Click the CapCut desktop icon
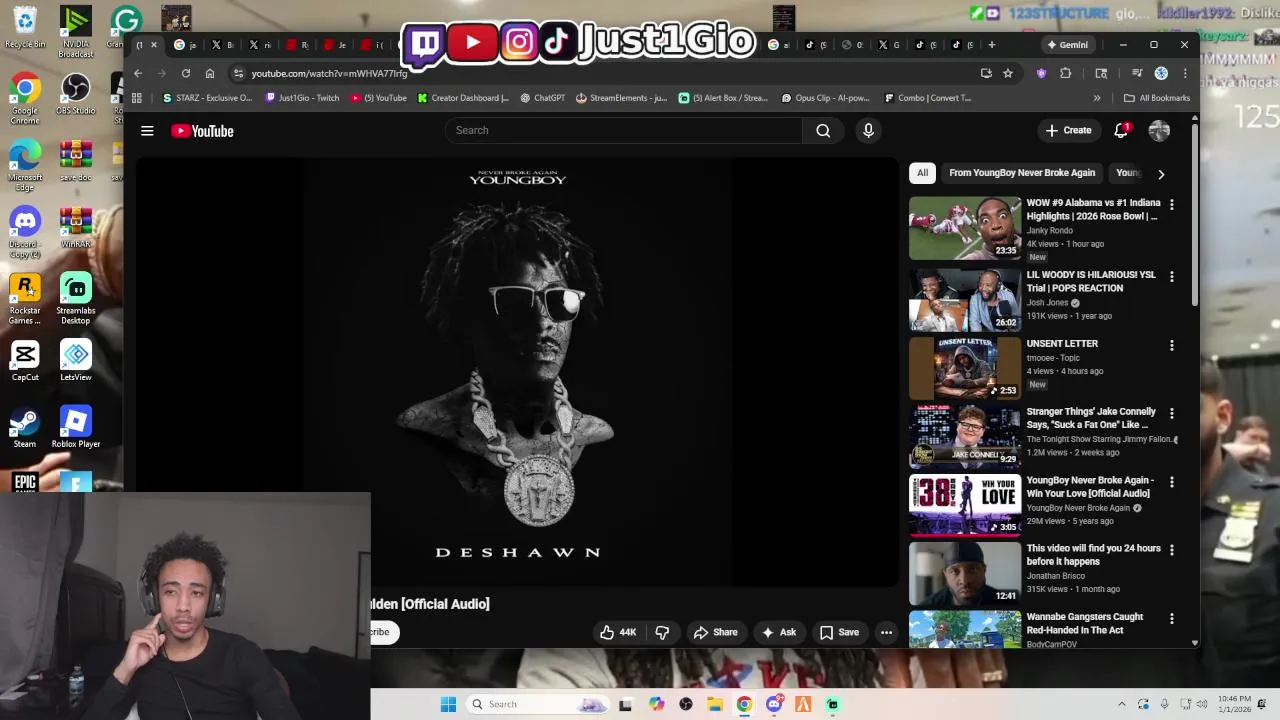The height and width of the screenshot is (720, 1280). tap(25, 361)
